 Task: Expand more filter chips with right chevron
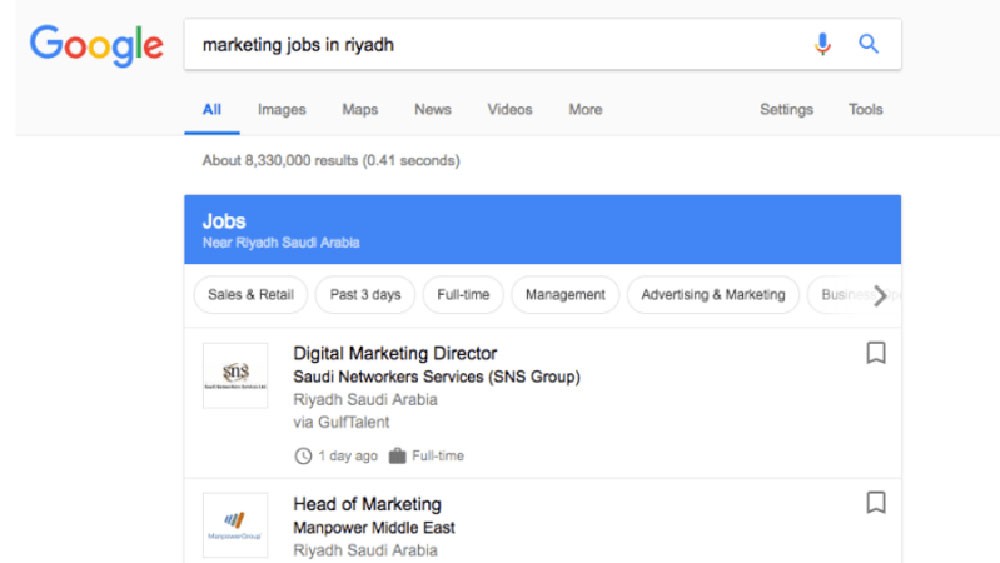(880, 295)
